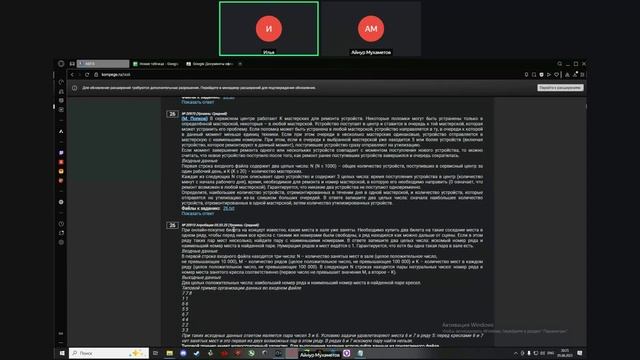Open the sidebar three-dots settings icon at bottom
The height and width of the screenshot is (360, 640).
[61, 333]
